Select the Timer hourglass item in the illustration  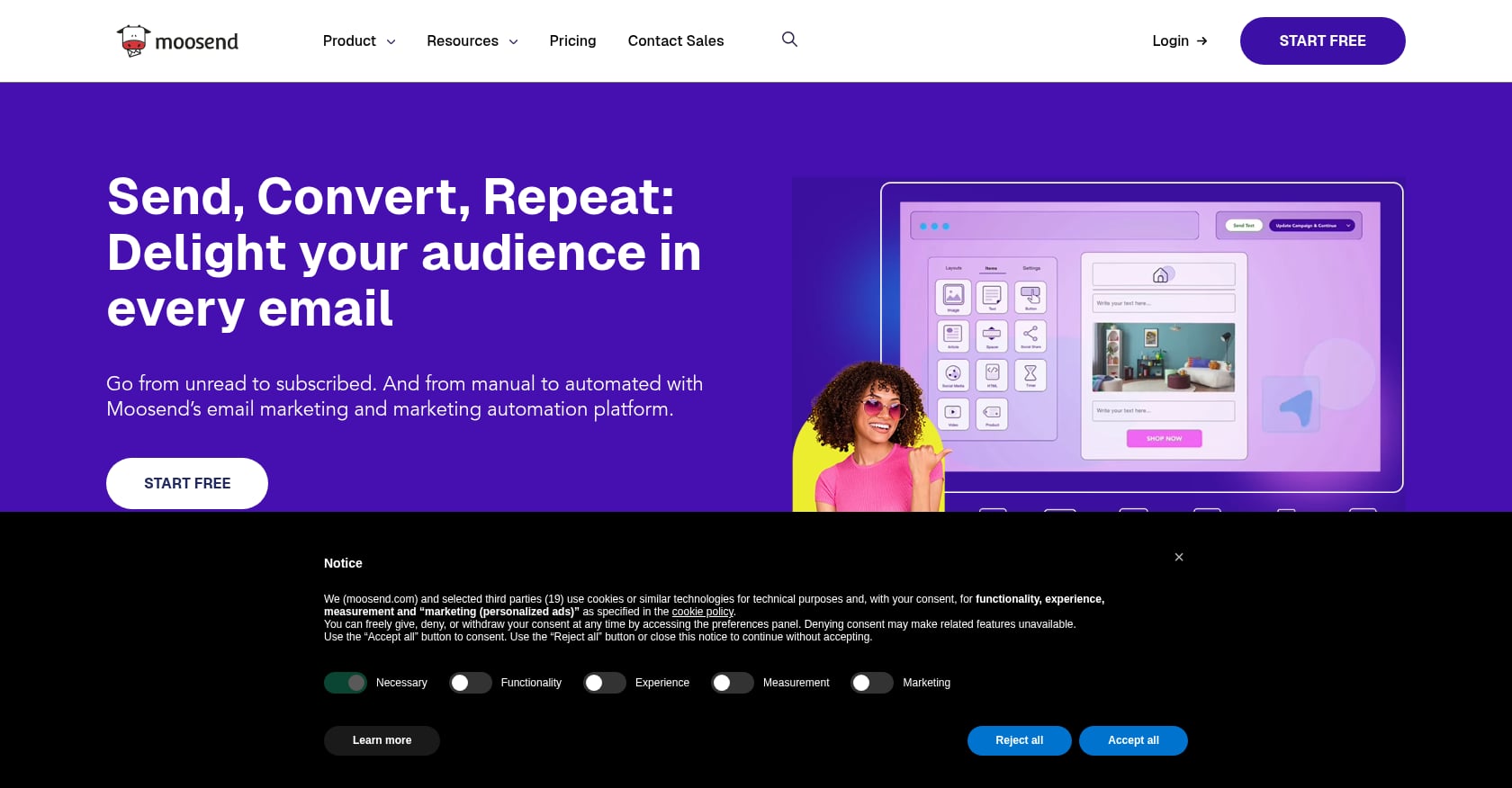[1030, 374]
